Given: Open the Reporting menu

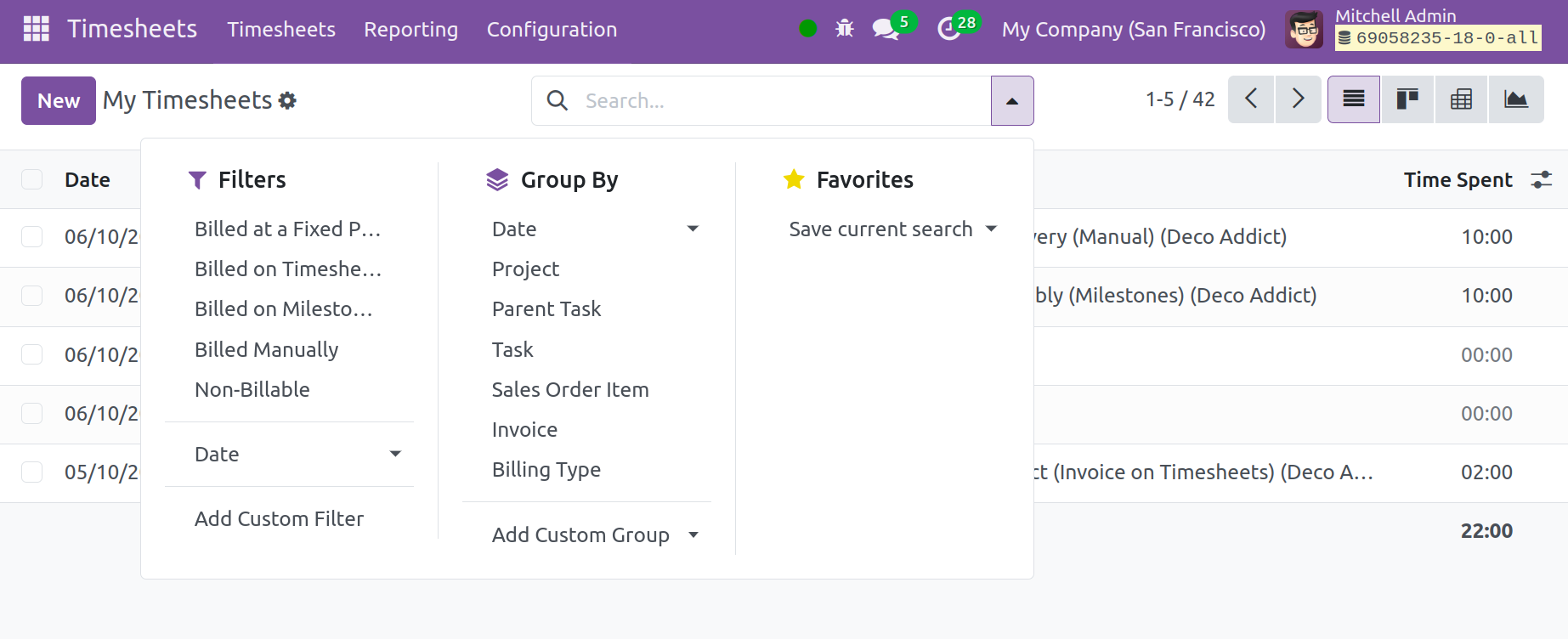Looking at the screenshot, I should [410, 30].
